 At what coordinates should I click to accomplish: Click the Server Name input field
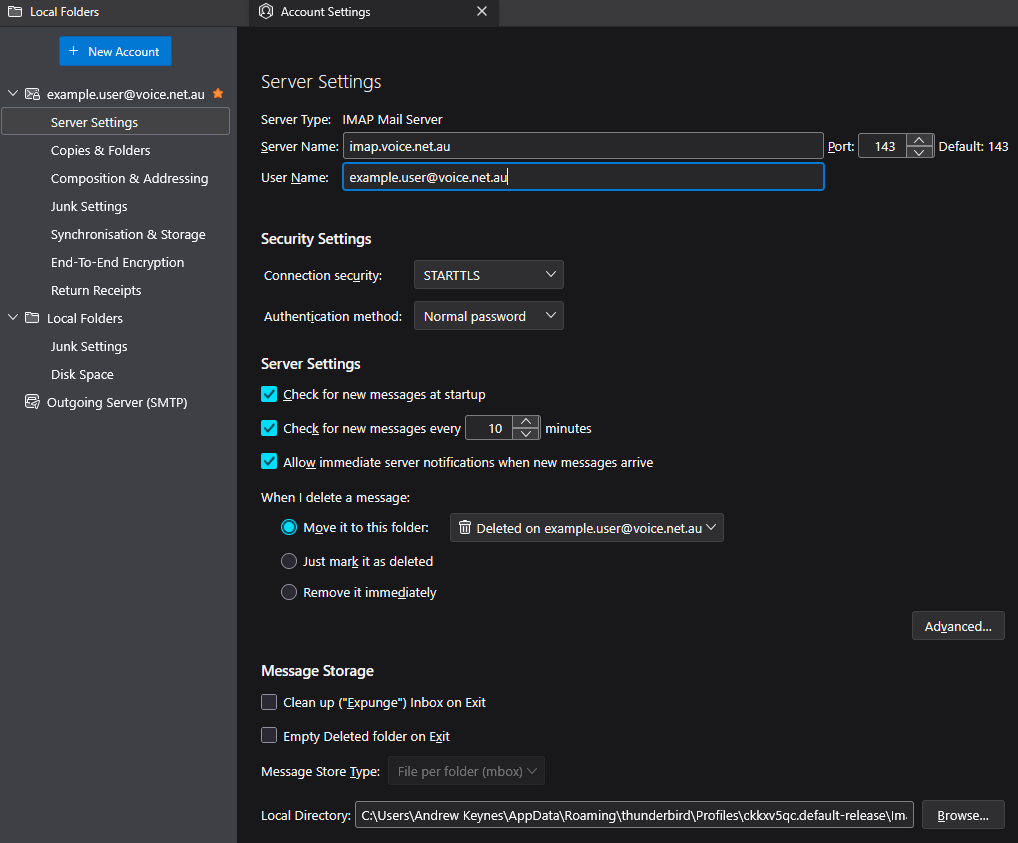pyautogui.click(x=582, y=146)
